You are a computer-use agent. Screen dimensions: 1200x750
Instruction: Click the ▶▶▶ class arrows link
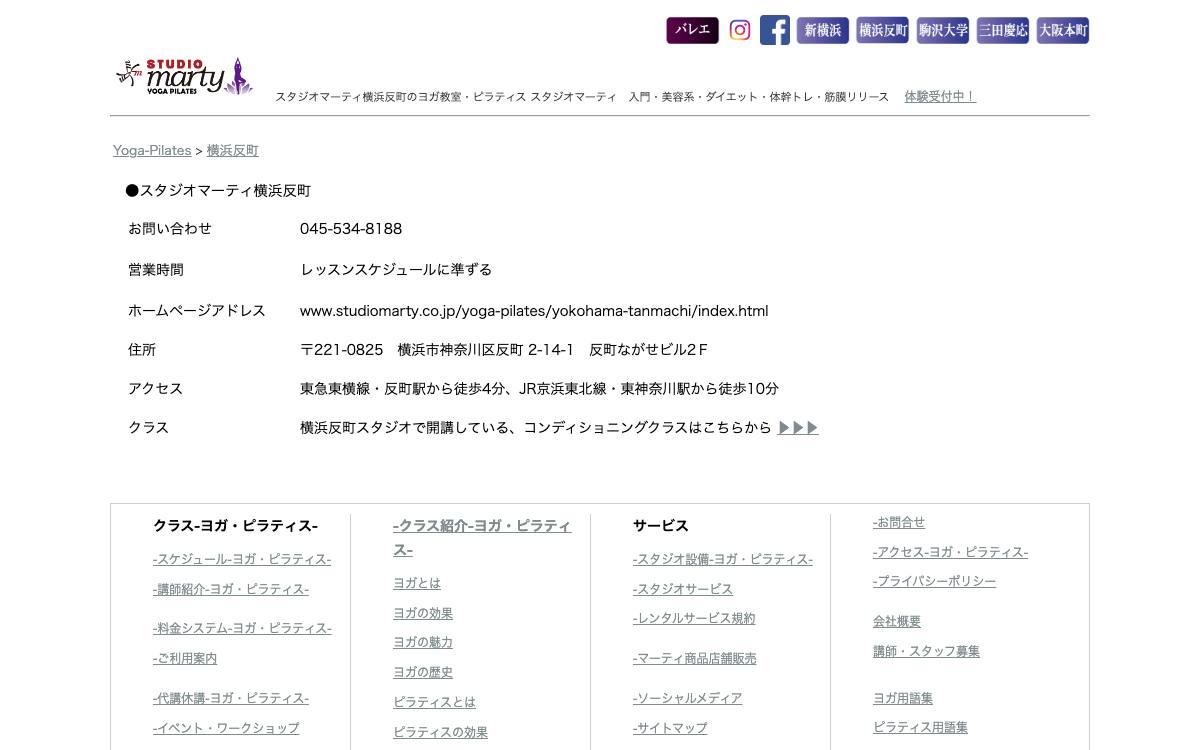pos(798,428)
